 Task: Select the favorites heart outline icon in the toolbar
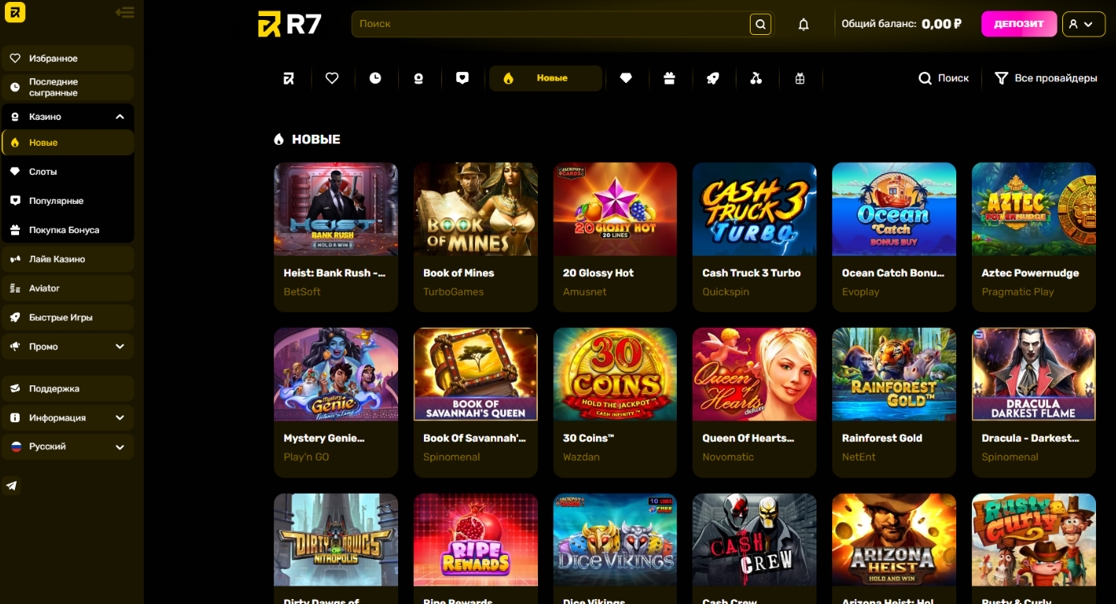pos(332,78)
